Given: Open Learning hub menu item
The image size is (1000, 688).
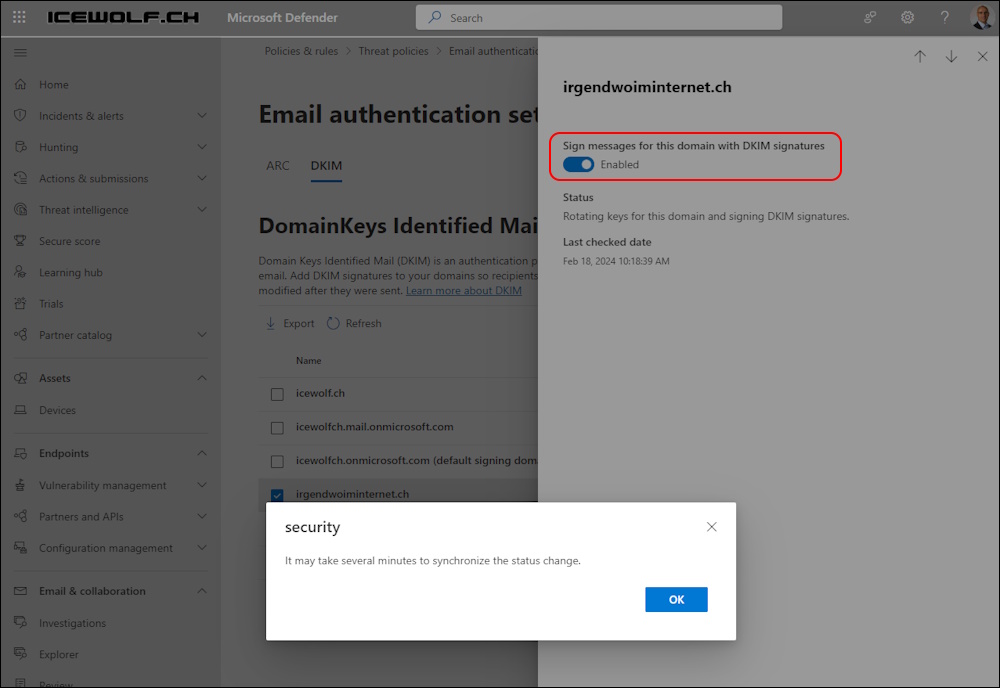Looking at the screenshot, I should coord(71,272).
